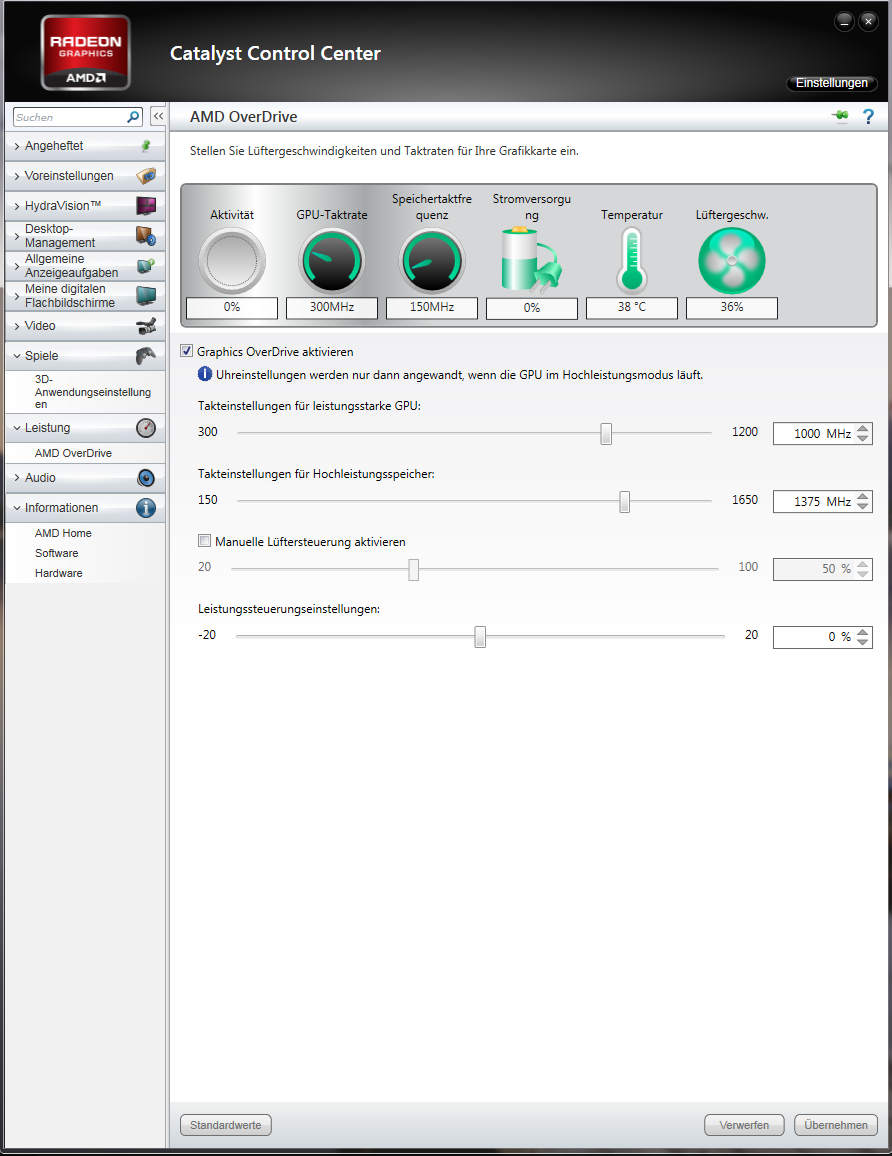The image size is (892, 1156).
Task: Open the Einstellungen menu
Action: point(832,83)
